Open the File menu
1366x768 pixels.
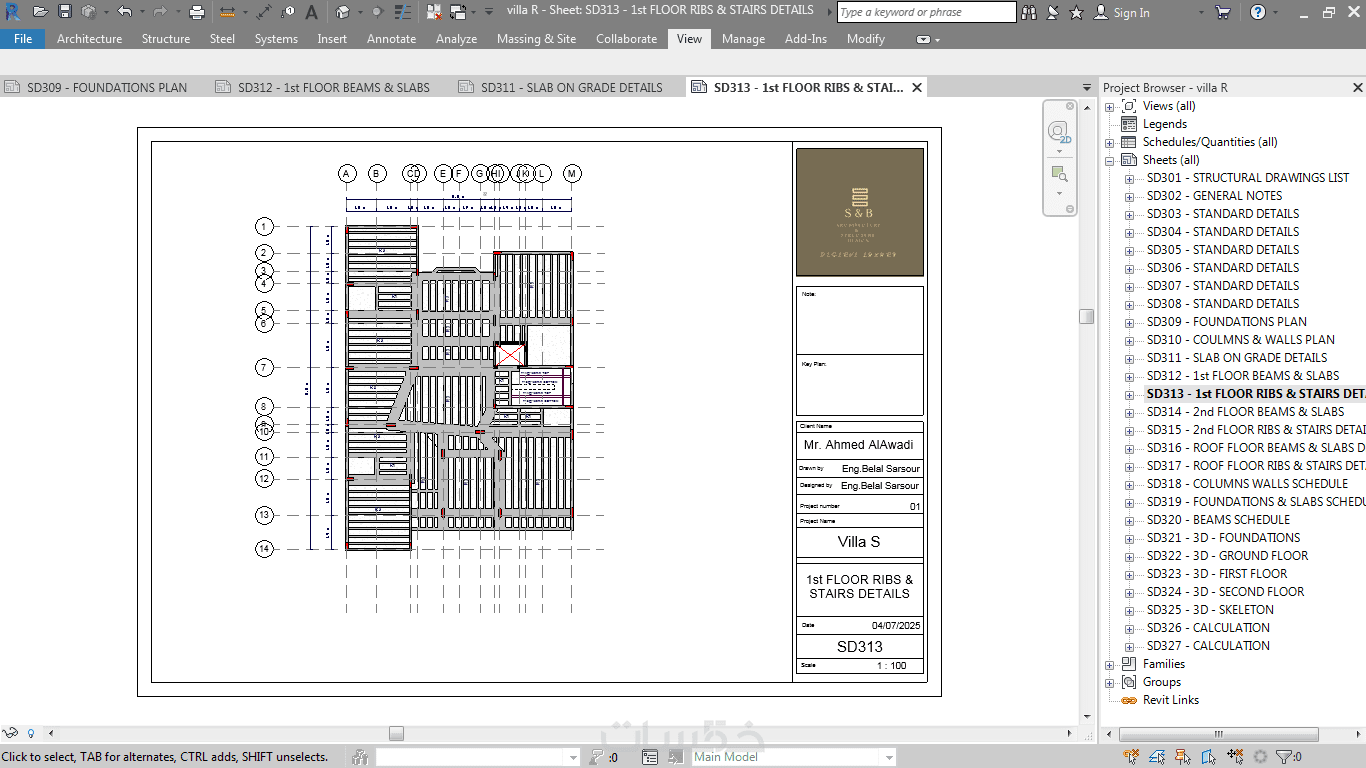tap(23, 39)
